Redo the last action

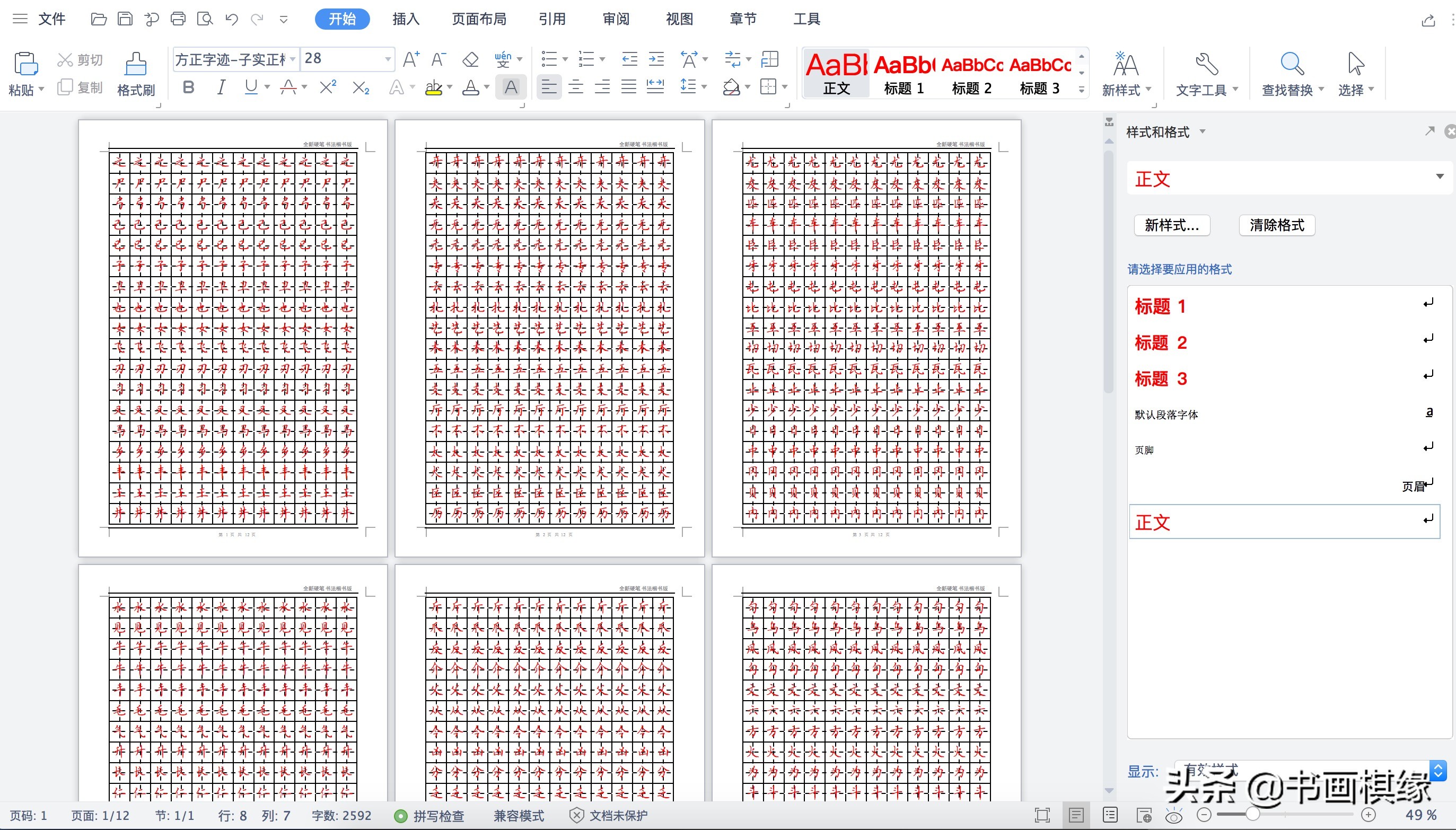coord(257,20)
